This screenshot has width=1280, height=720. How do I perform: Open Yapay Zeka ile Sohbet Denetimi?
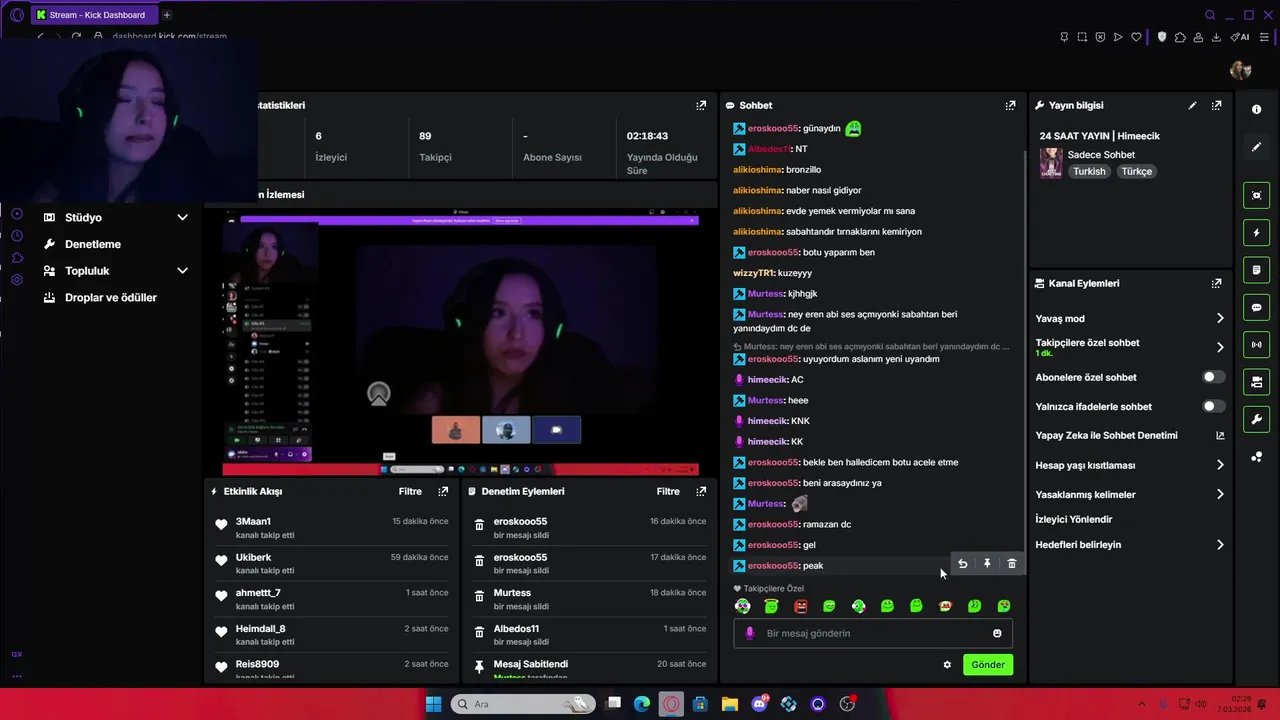click(1129, 435)
